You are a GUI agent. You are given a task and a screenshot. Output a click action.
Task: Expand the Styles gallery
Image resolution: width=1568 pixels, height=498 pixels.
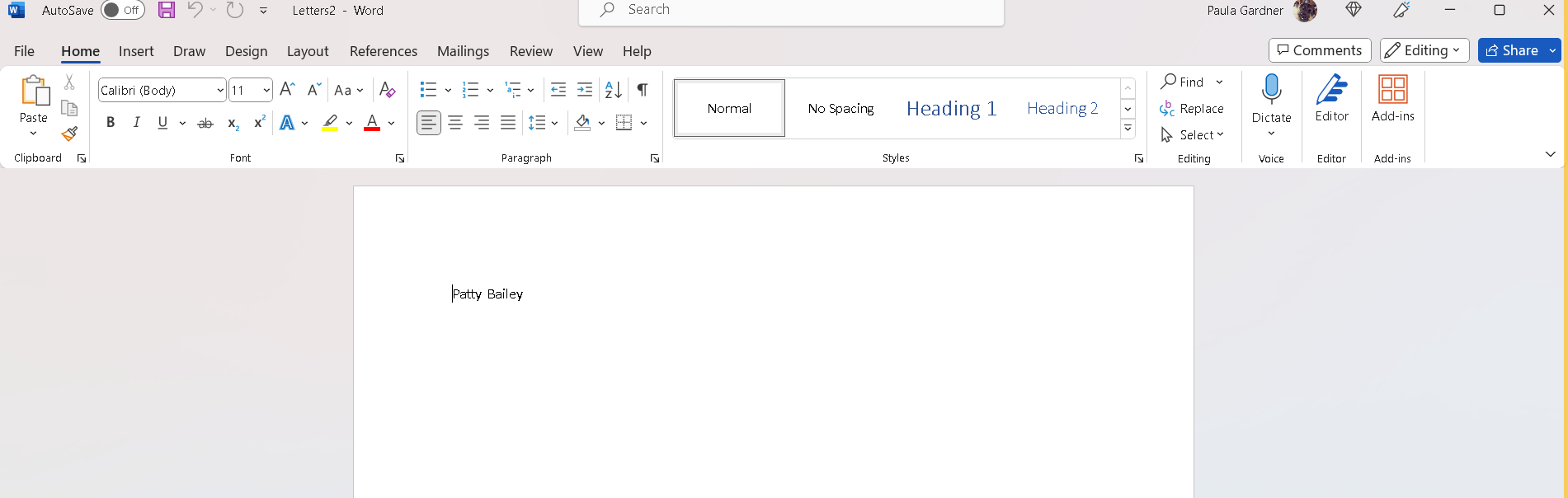[x=1128, y=129]
